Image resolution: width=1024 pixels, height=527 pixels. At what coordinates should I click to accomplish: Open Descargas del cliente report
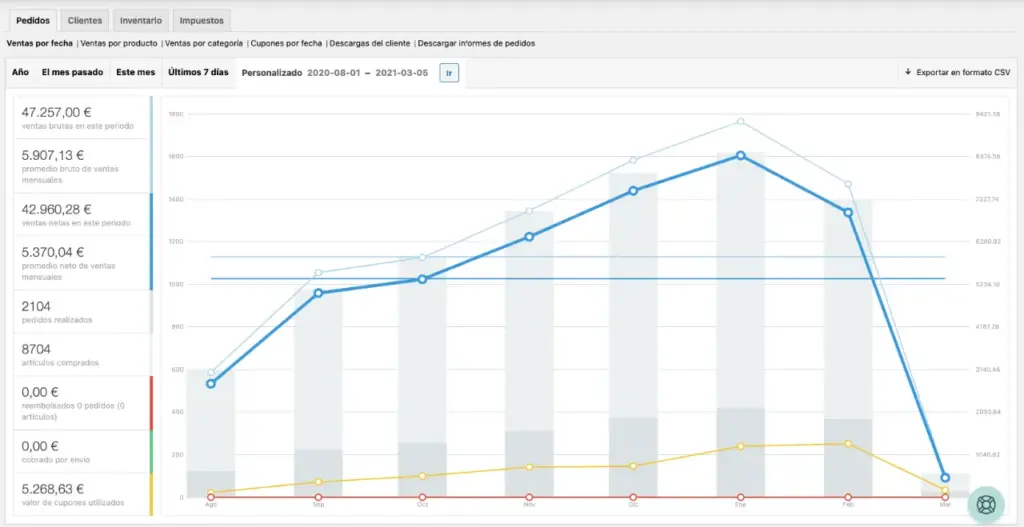pyautogui.click(x=370, y=43)
